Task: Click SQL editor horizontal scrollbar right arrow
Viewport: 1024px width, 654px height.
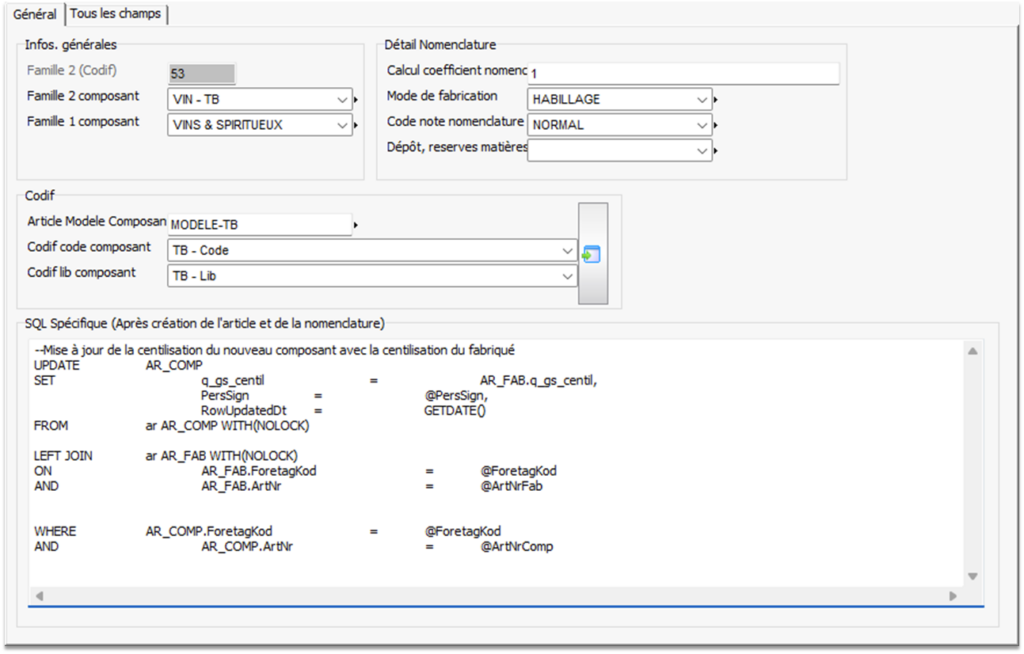Action: (x=953, y=596)
